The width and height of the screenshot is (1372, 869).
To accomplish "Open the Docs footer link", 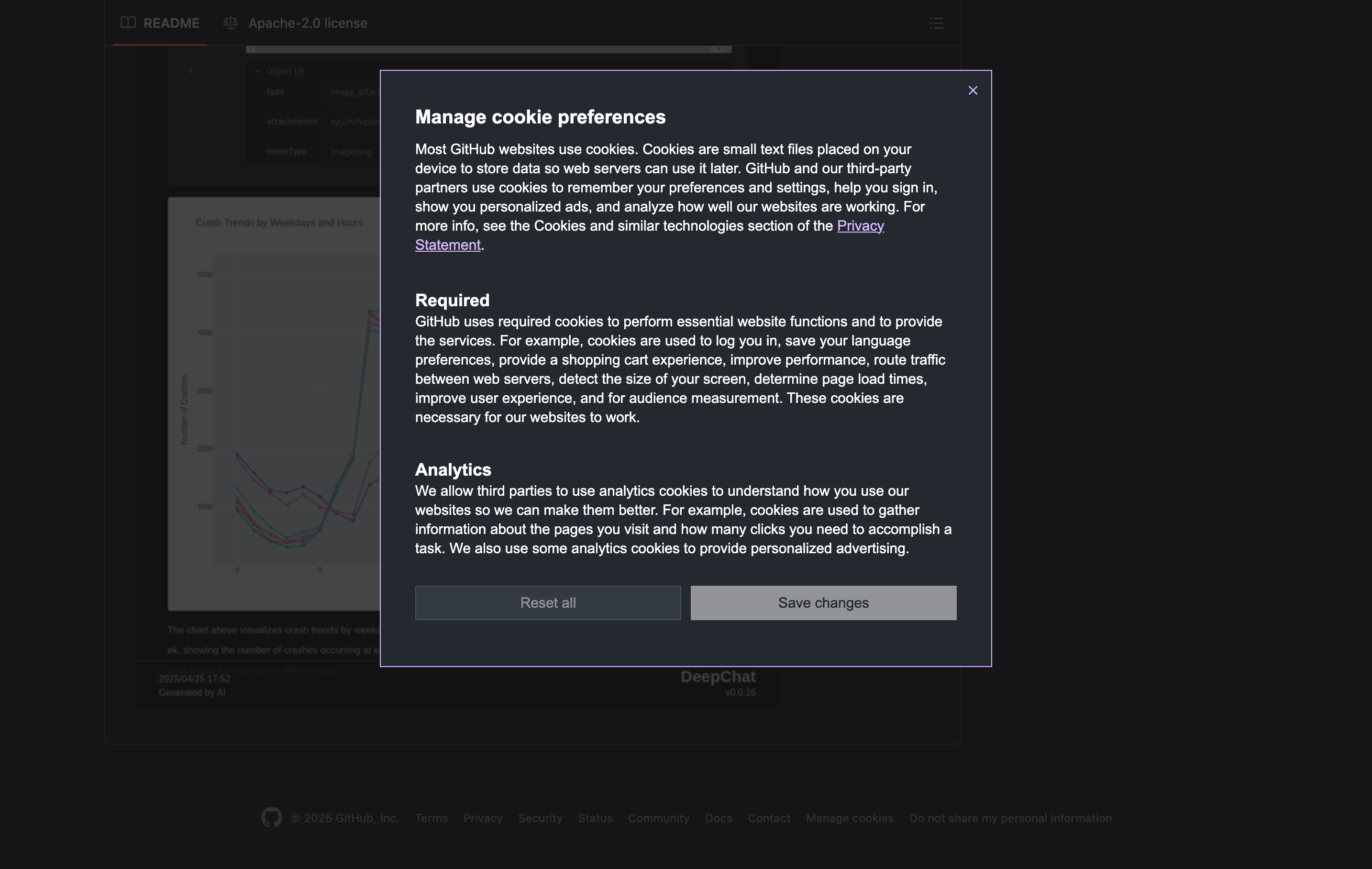I will 718,818.
